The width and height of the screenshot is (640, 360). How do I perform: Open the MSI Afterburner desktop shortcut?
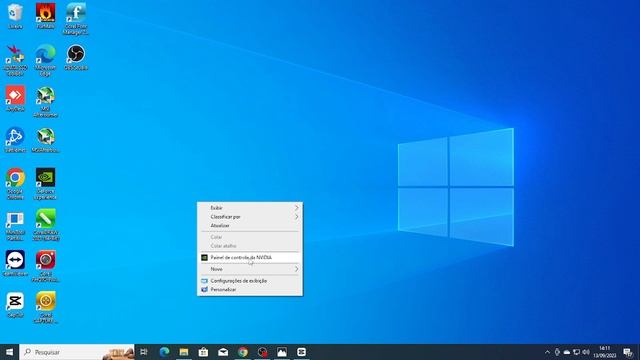coord(45,102)
